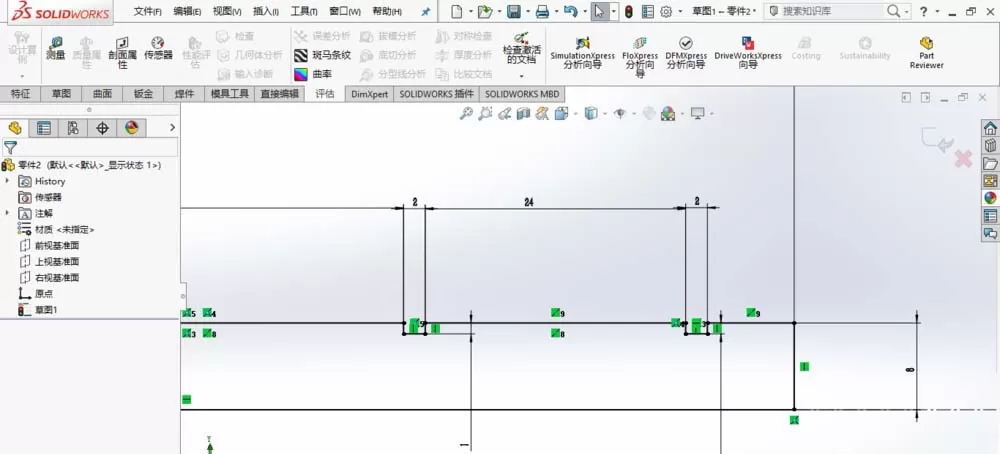The height and width of the screenshot is (454, 1000).
Task: Click the Save icon
Action: coord(513,11)
